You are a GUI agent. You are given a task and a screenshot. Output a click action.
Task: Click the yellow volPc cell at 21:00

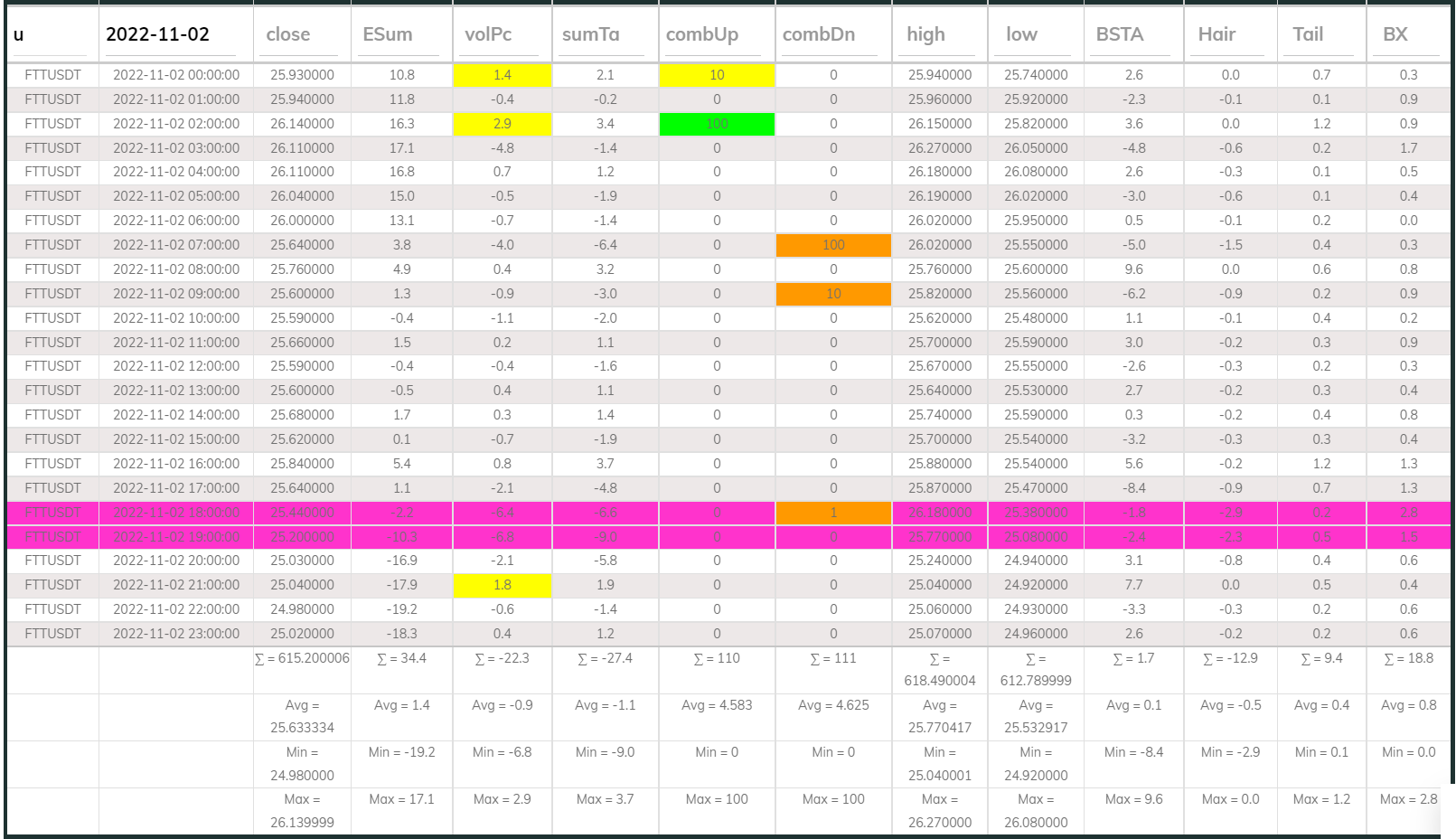(502, 585)
